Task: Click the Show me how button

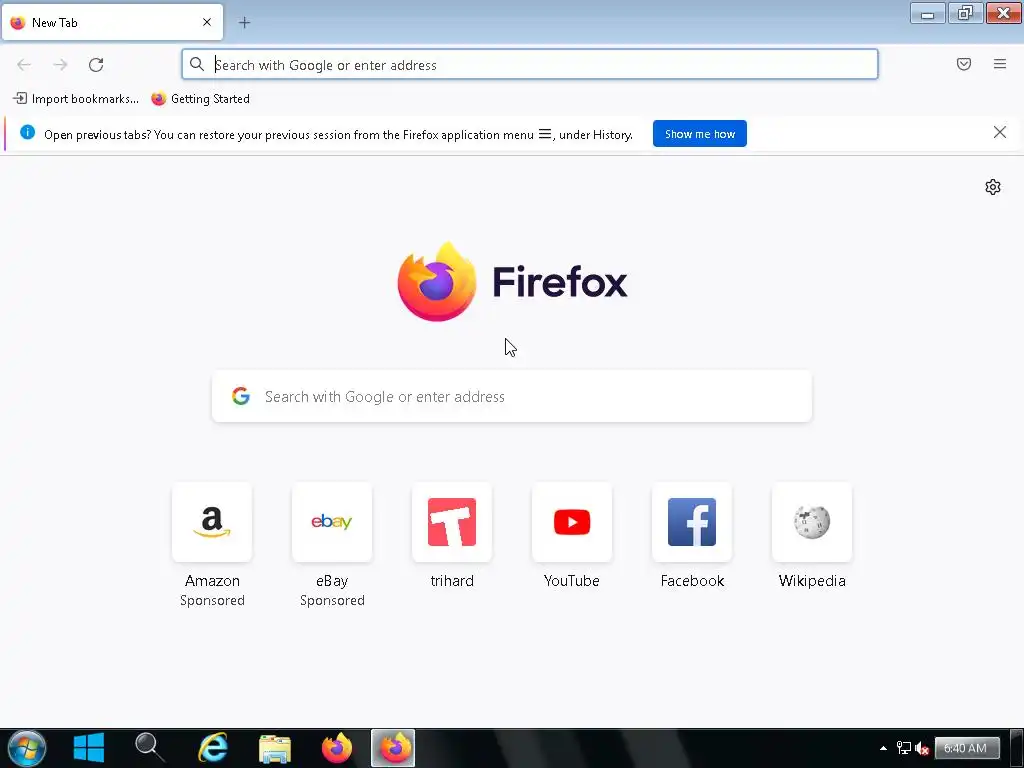Action: [x=699, y=134]
